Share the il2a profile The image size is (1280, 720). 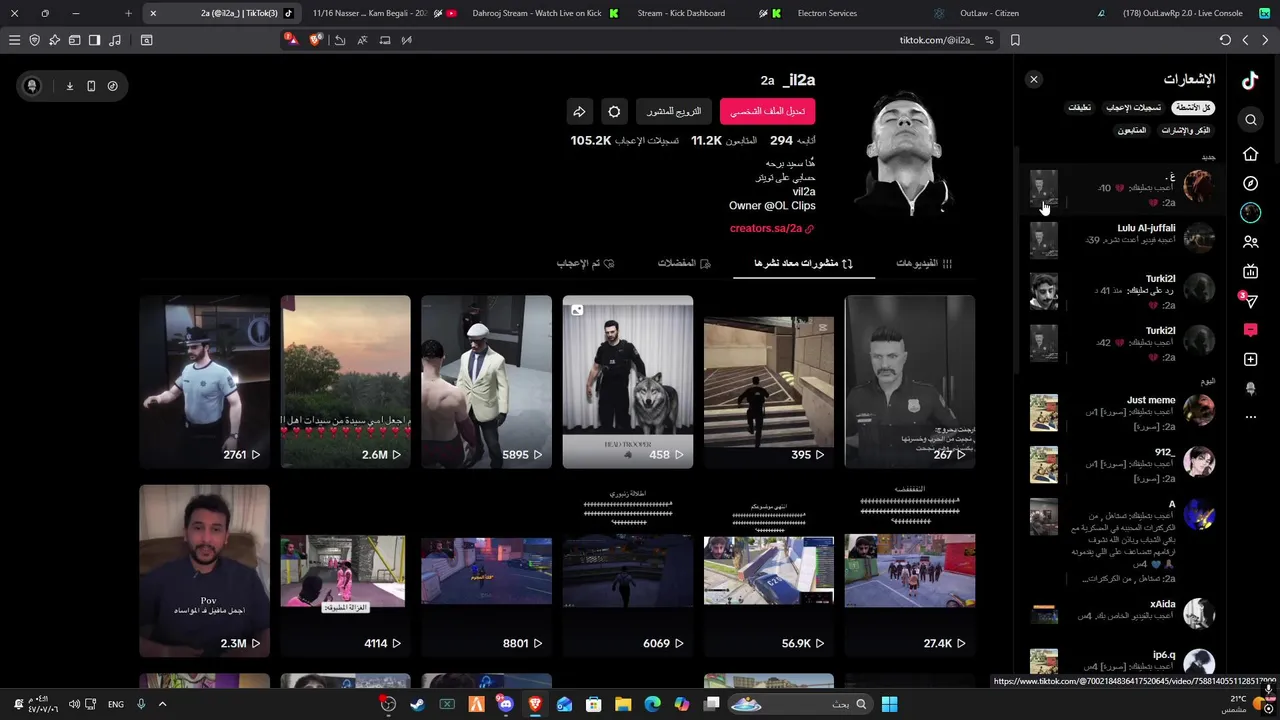[x=579, y=111]
